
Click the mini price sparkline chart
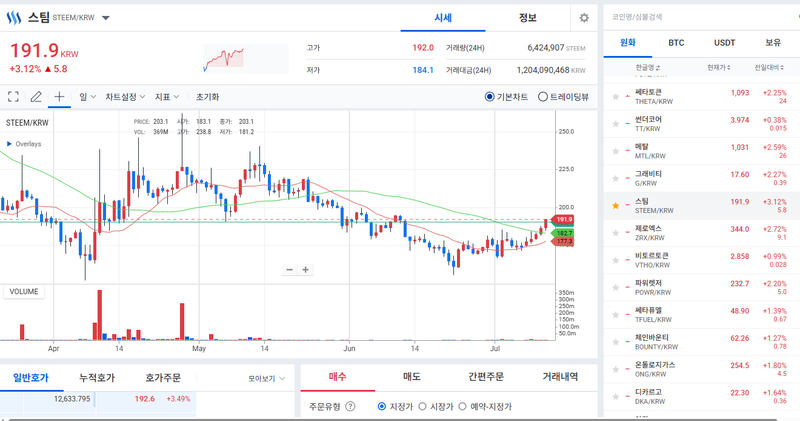point(246,59)
